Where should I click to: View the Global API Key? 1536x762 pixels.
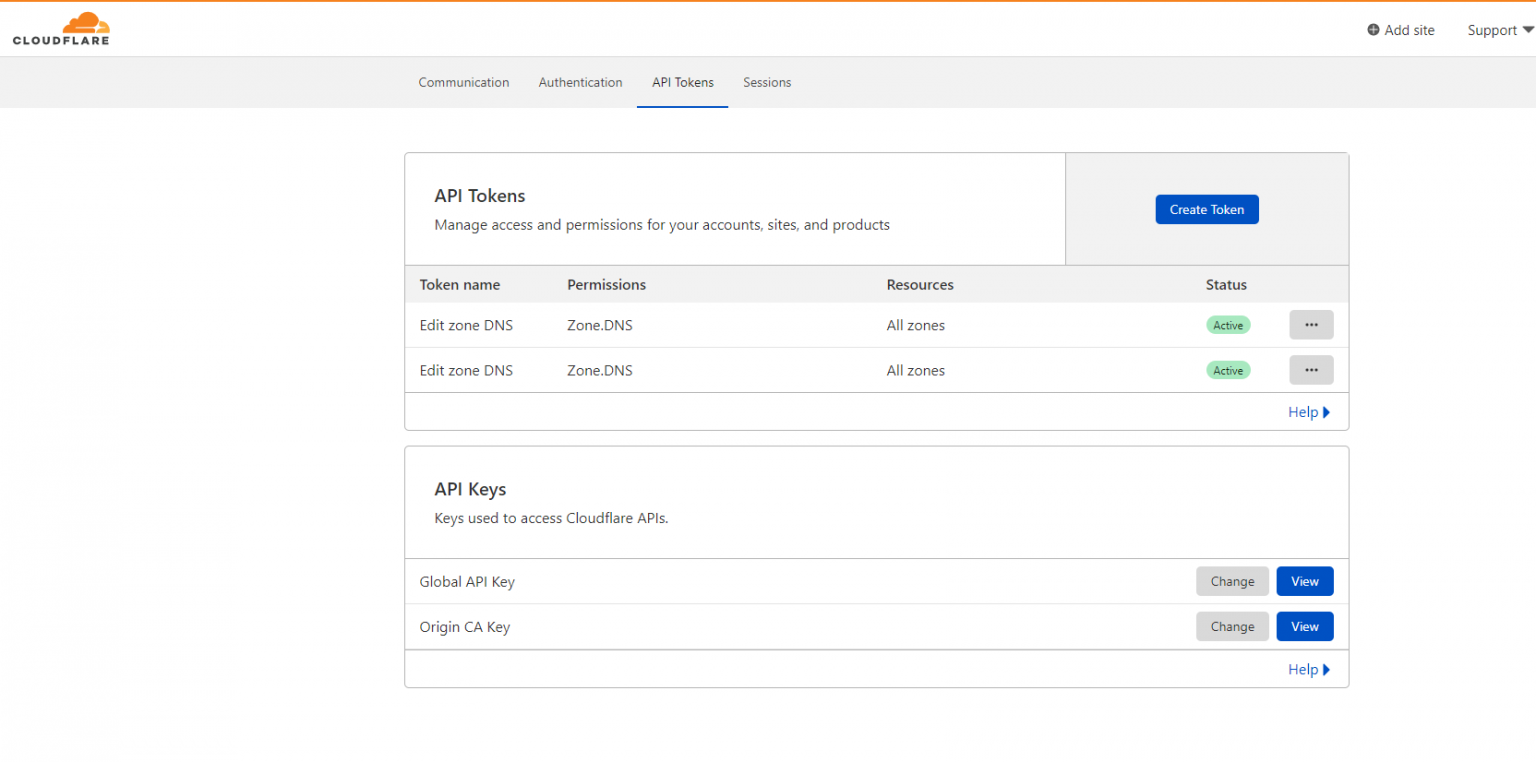(1305, 581)
